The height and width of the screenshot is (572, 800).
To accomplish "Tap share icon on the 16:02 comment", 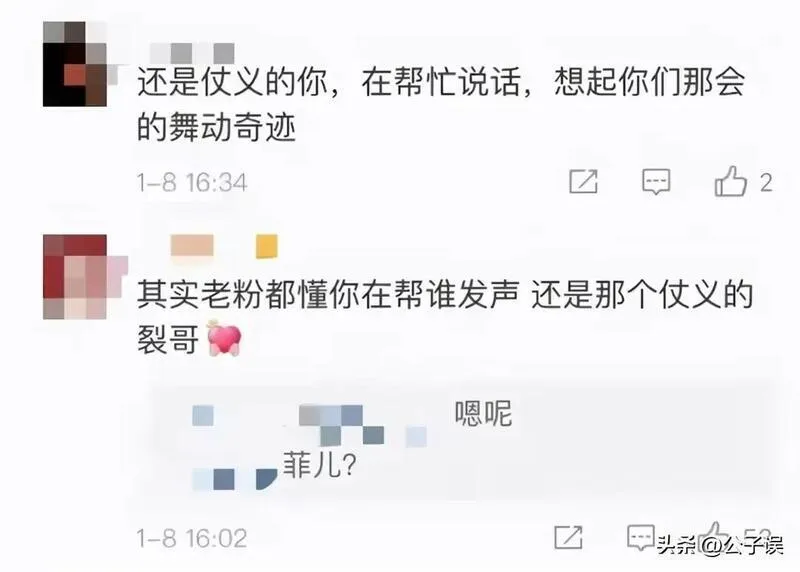I will pyautogui.click(x=568, y=536).
